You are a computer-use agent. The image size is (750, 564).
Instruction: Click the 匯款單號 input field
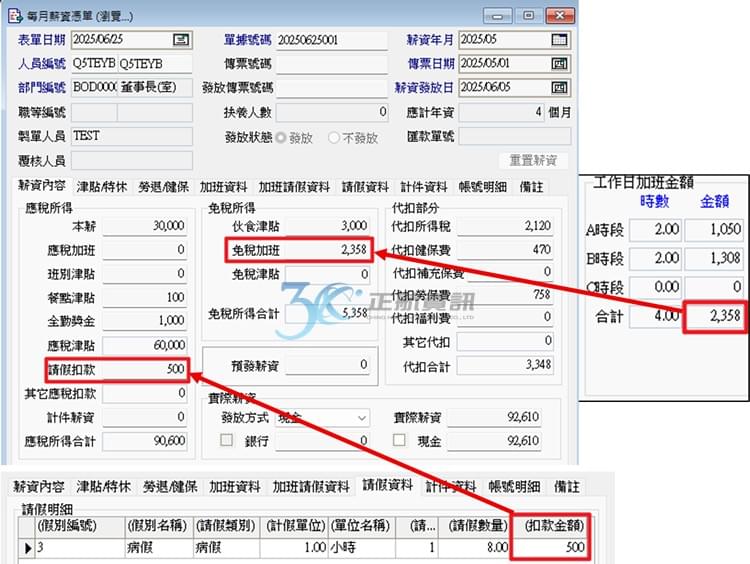click(515, 136)
